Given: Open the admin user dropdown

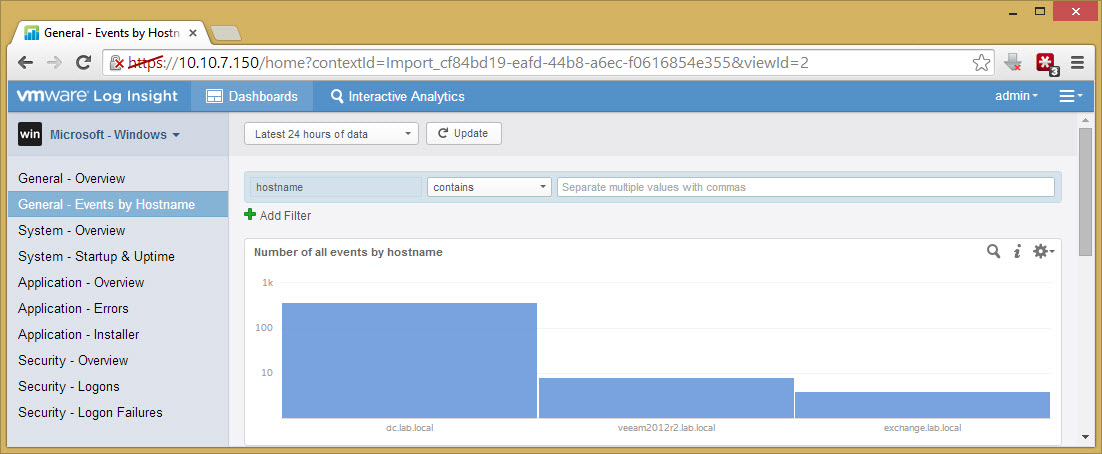Looking at the screenshot, I should pos(1016,96).
